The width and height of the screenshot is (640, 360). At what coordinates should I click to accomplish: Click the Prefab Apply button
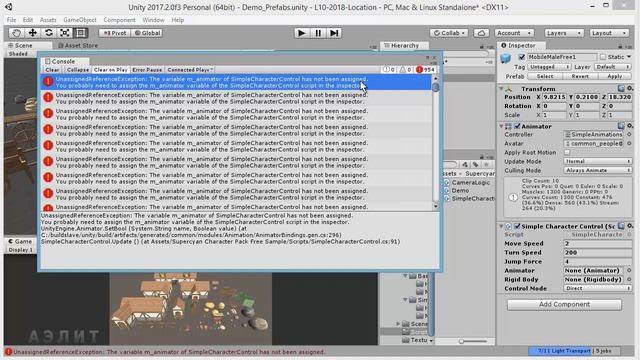[615, 76]
